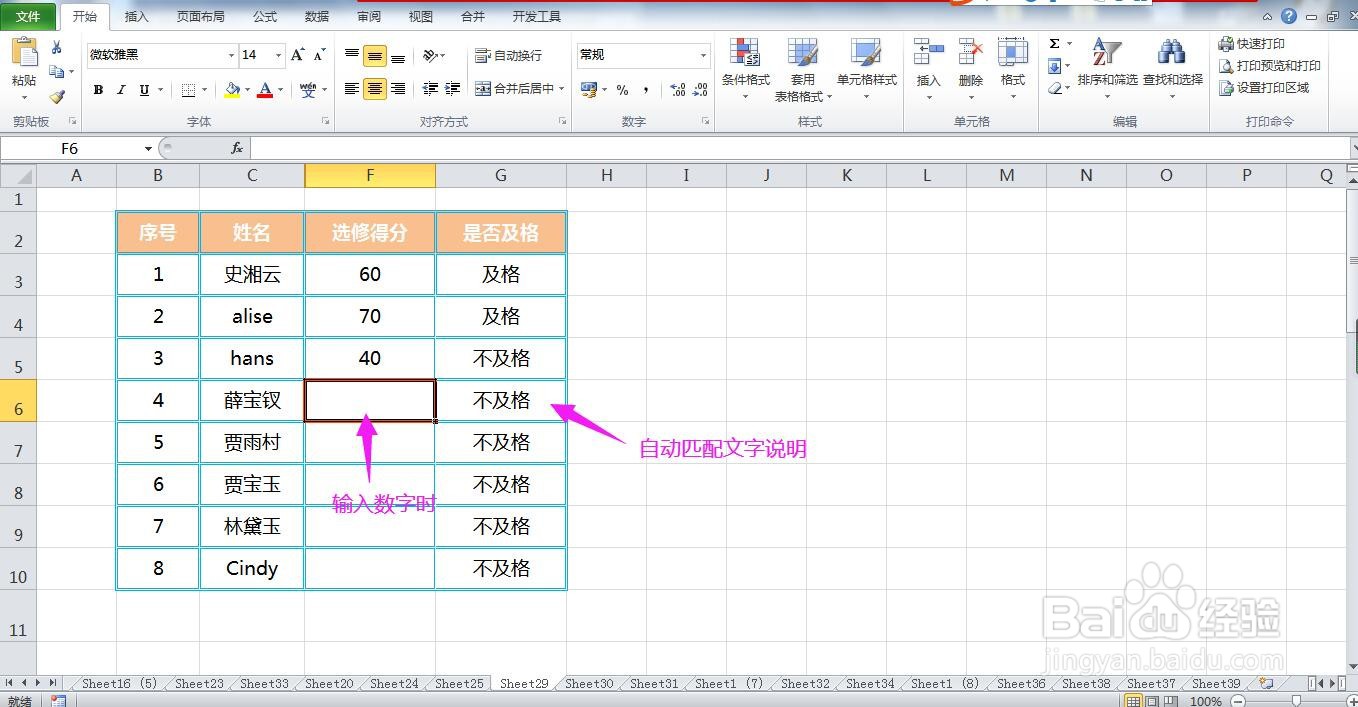The width and height of the screenshot is (1358, 707).
Task: Click the Copy icon in clipboard group
Action: [x=57, y=72]
